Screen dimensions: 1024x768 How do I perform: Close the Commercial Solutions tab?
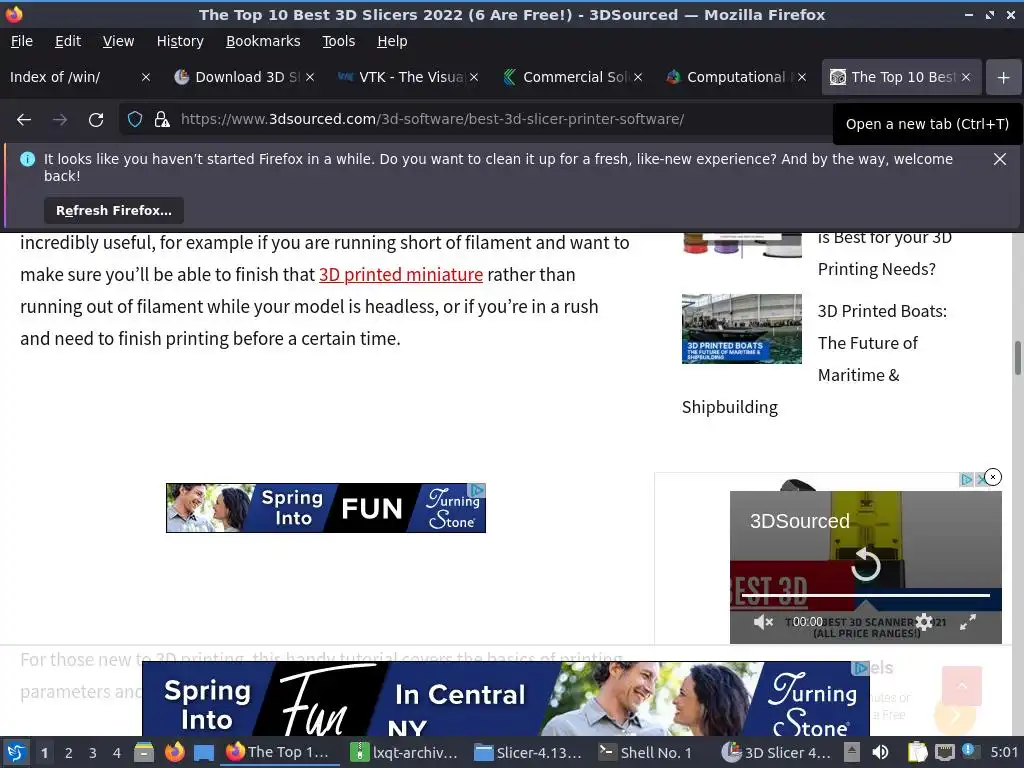click(638, 77)
